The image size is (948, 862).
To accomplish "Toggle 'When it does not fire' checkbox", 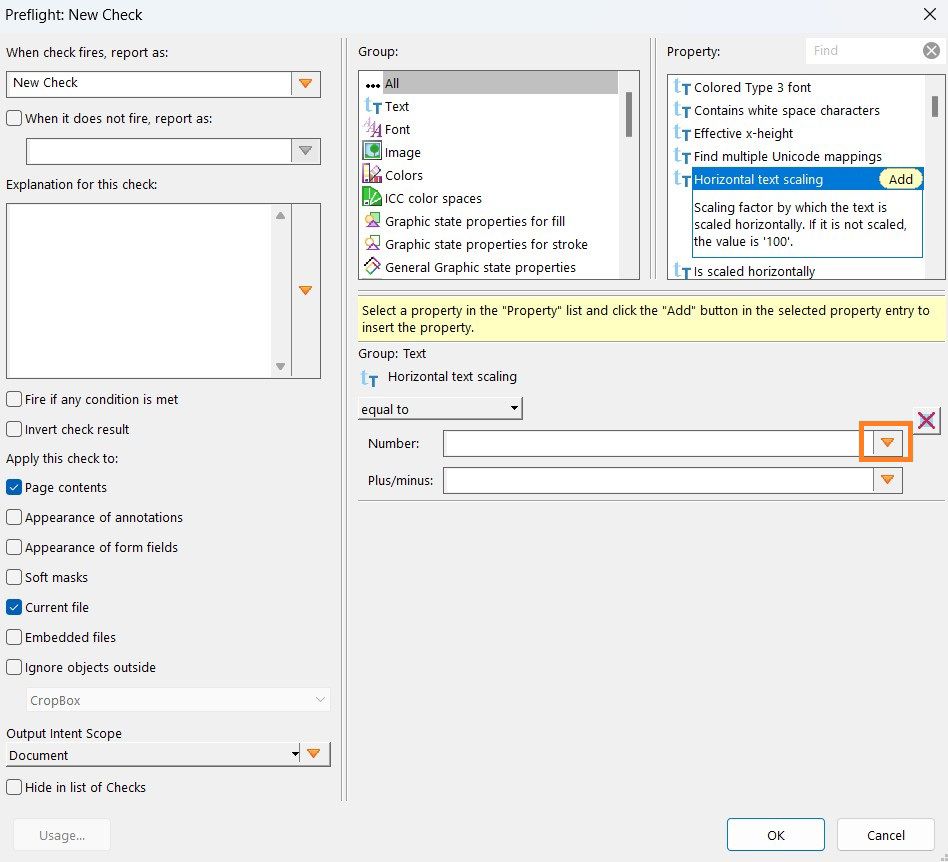I will [x=14, y=118].
